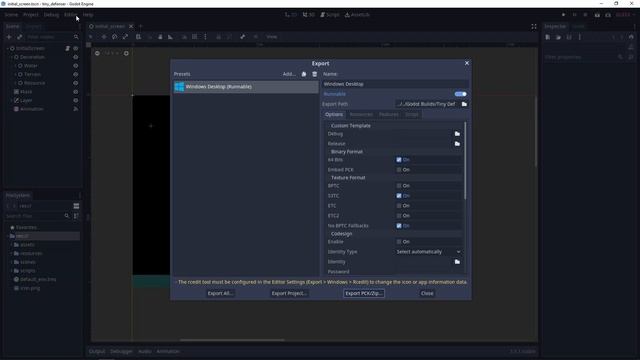Toggle FileSystem split view mode icon
Viewport: 640px width, 360px height.
76,206
